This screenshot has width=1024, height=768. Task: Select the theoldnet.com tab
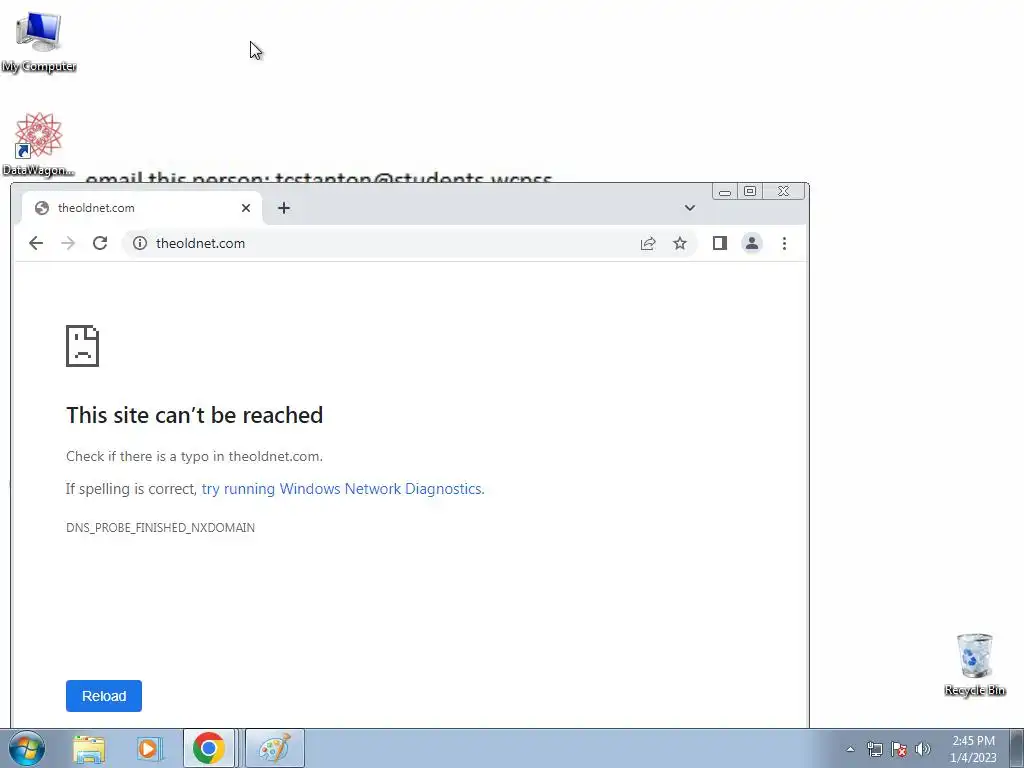pos(141,208)
